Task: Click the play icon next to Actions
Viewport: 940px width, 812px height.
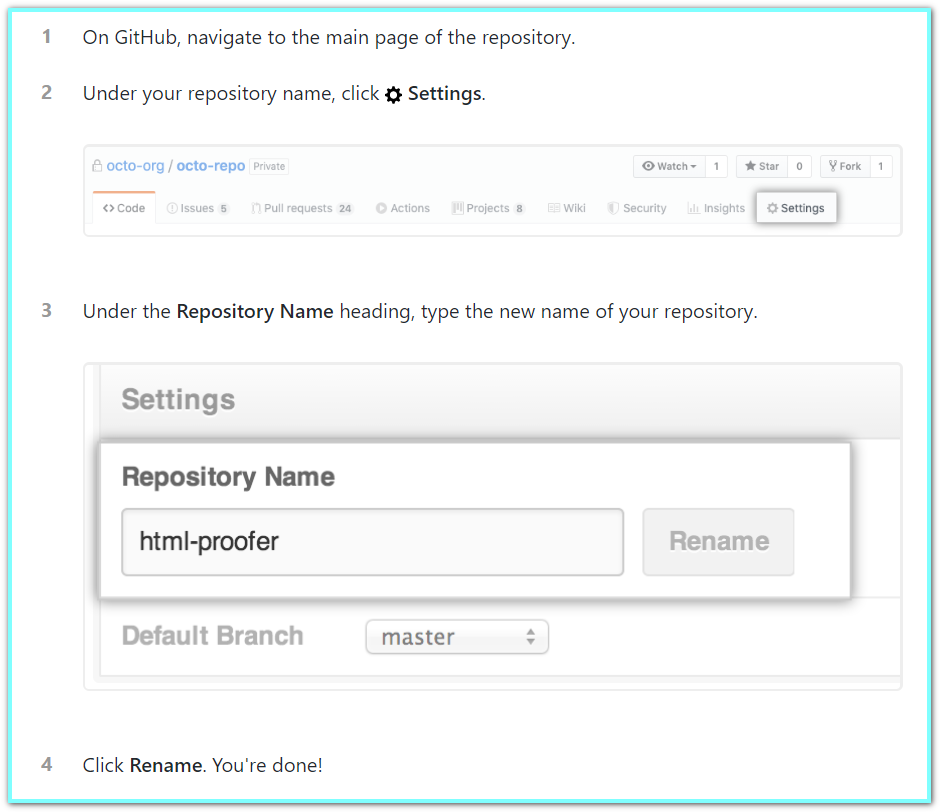Action: 381,208
